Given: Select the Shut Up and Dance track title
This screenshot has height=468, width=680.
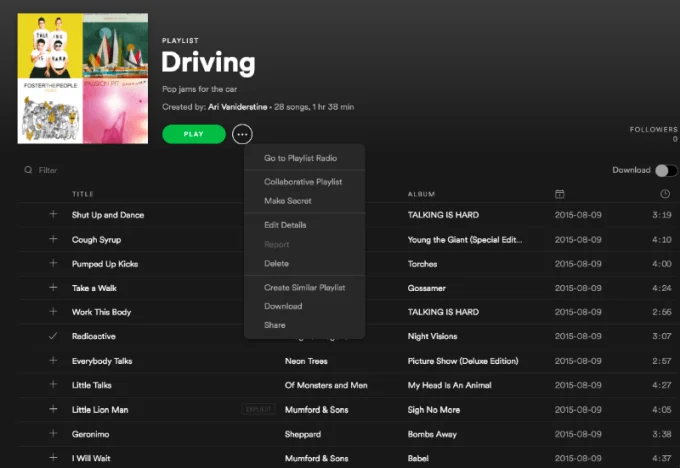Looking at the screenshot, I should [108, 215].
